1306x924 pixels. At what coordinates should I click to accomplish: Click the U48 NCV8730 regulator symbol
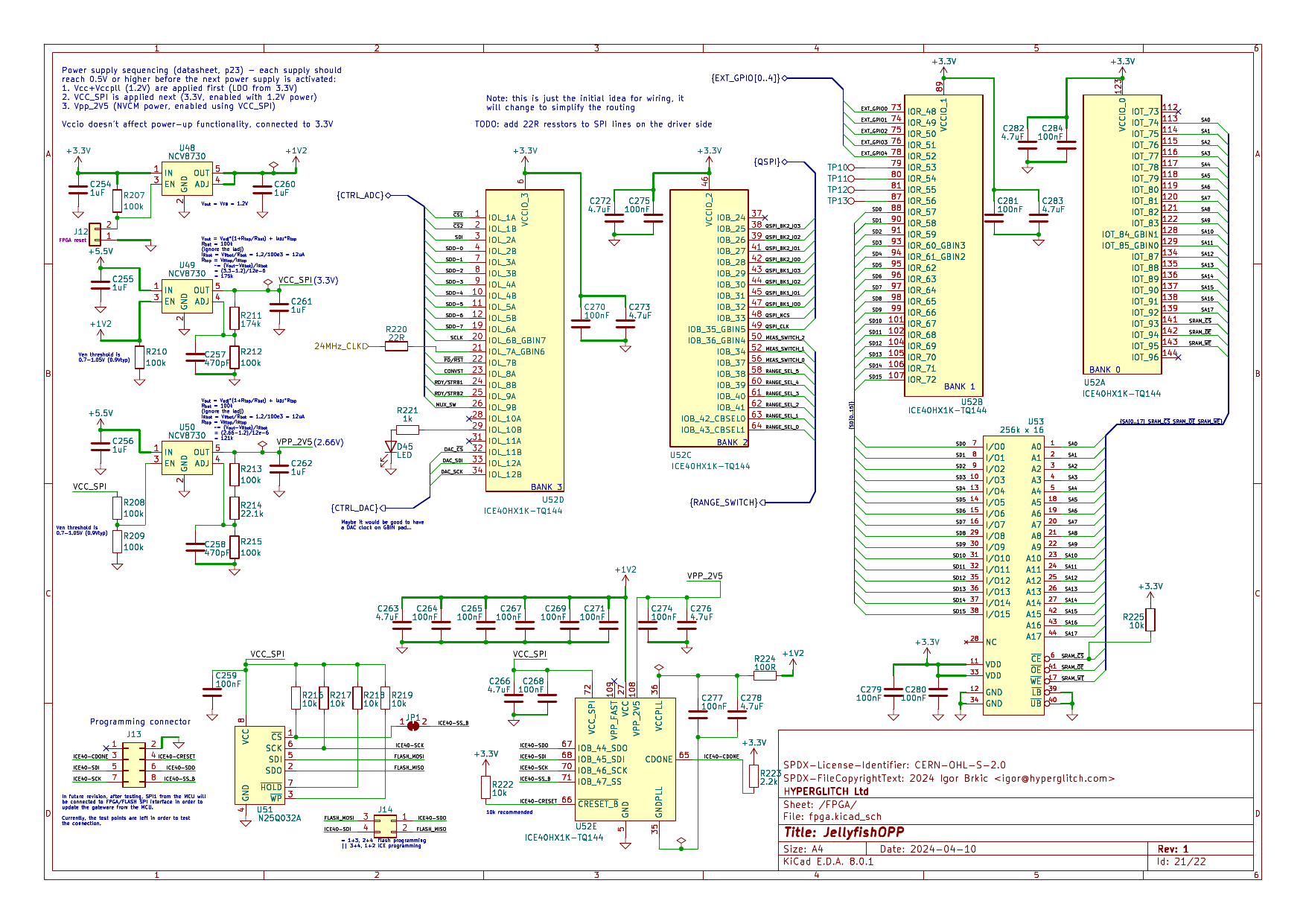point(187,179)
